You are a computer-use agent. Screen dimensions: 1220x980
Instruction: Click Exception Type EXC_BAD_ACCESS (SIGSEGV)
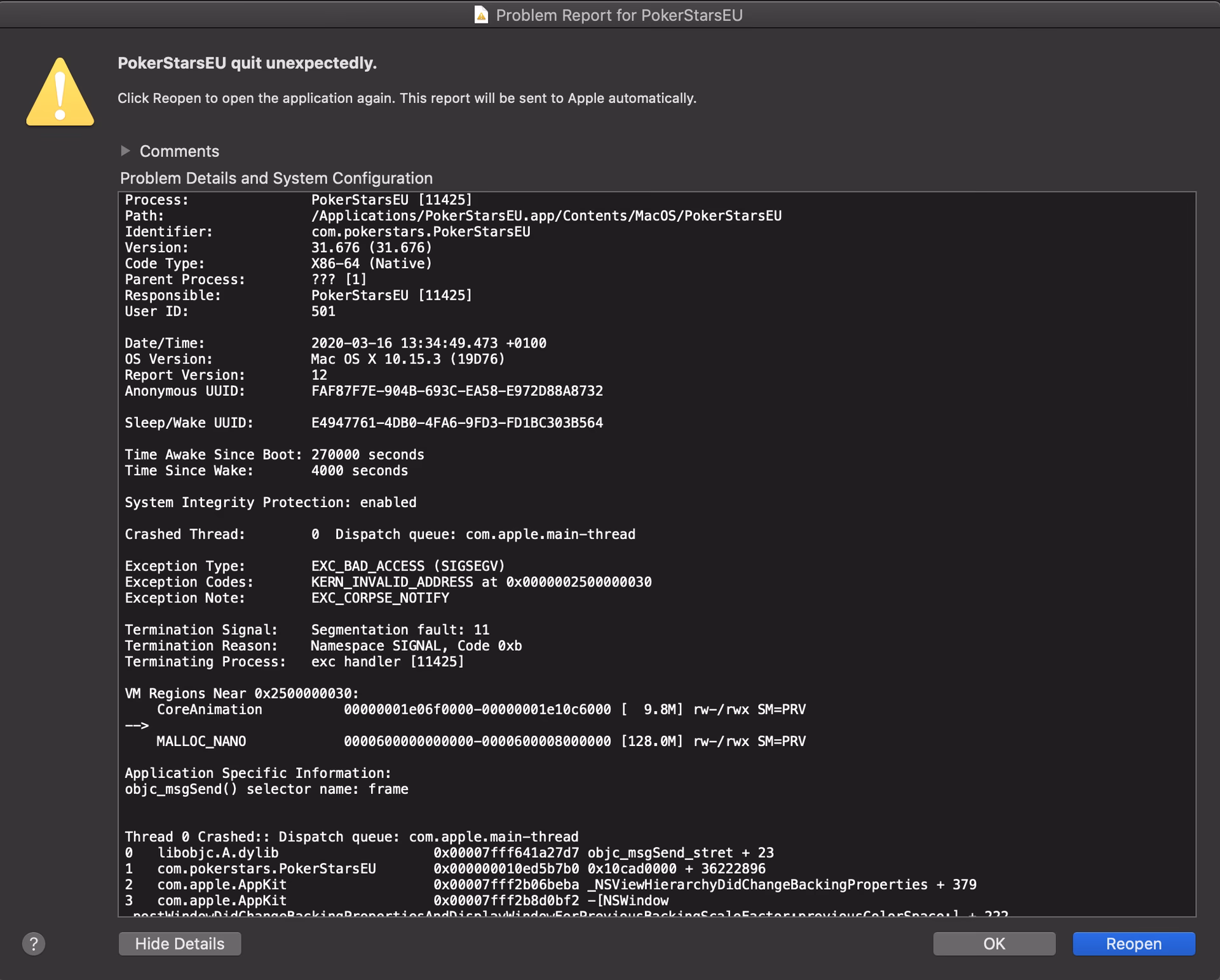[315, 566]
